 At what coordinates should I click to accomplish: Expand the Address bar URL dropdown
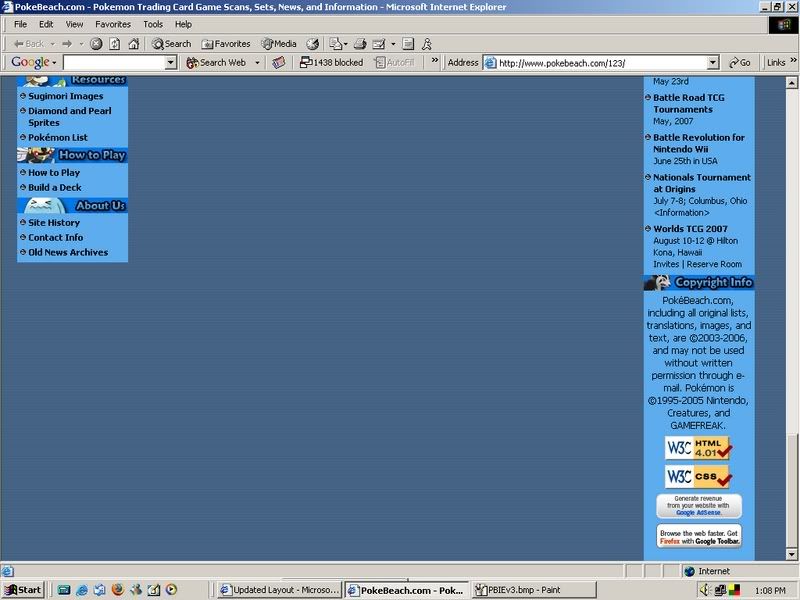tap(713, 63)
